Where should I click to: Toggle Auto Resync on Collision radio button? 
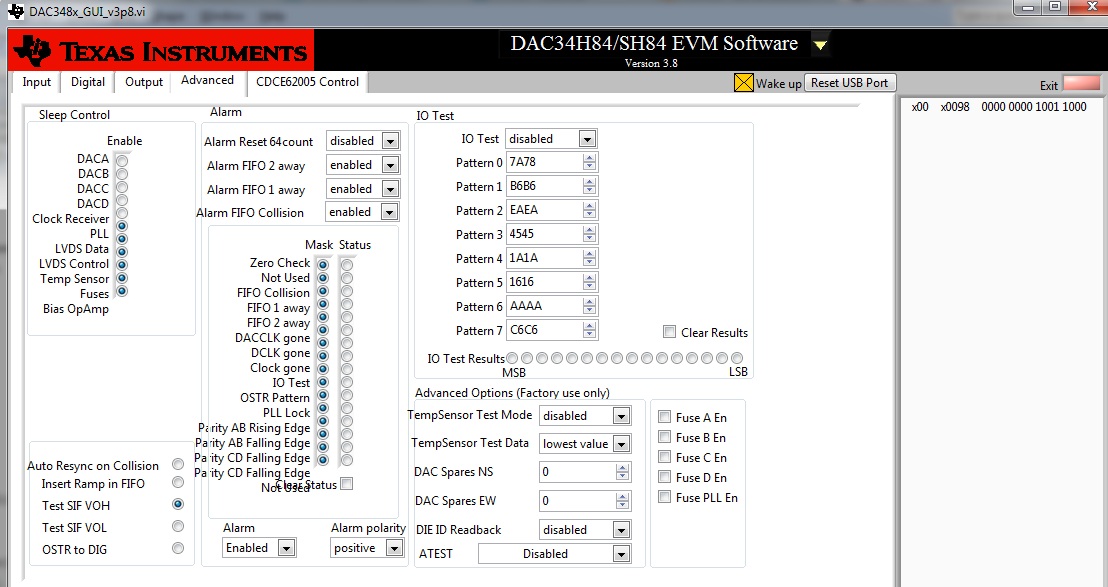(x=178, y=464)
